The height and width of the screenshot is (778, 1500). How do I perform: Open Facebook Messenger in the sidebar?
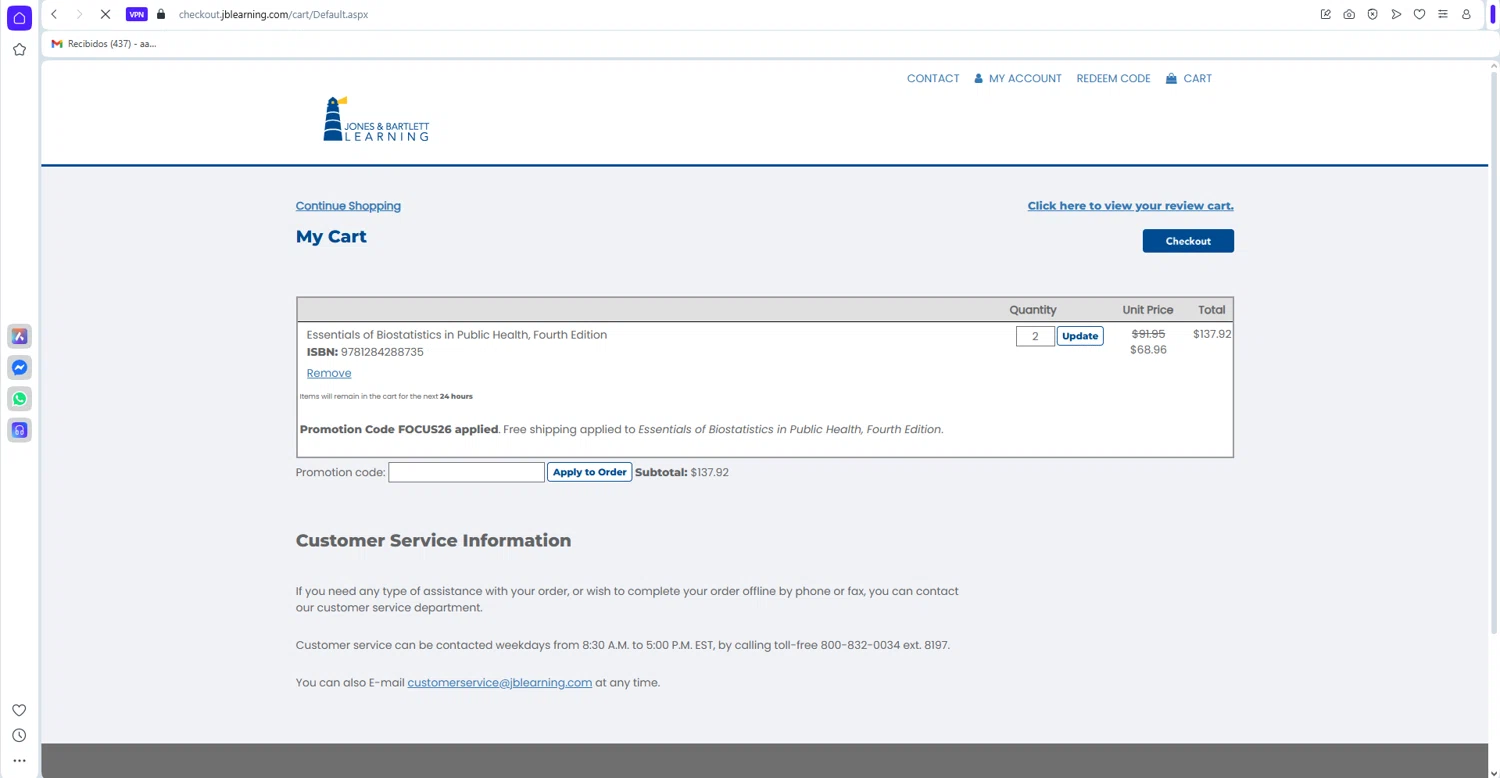[x=19, y=367]
